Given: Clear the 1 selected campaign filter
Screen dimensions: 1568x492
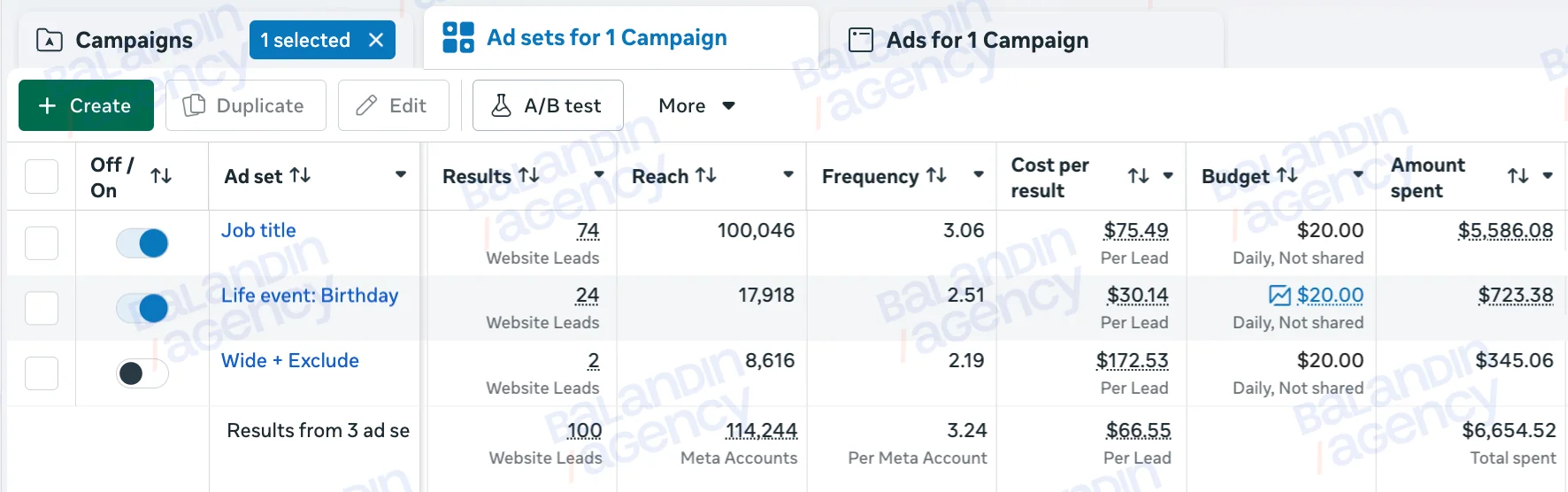Looking at the screenshot, I should (376, 40).
